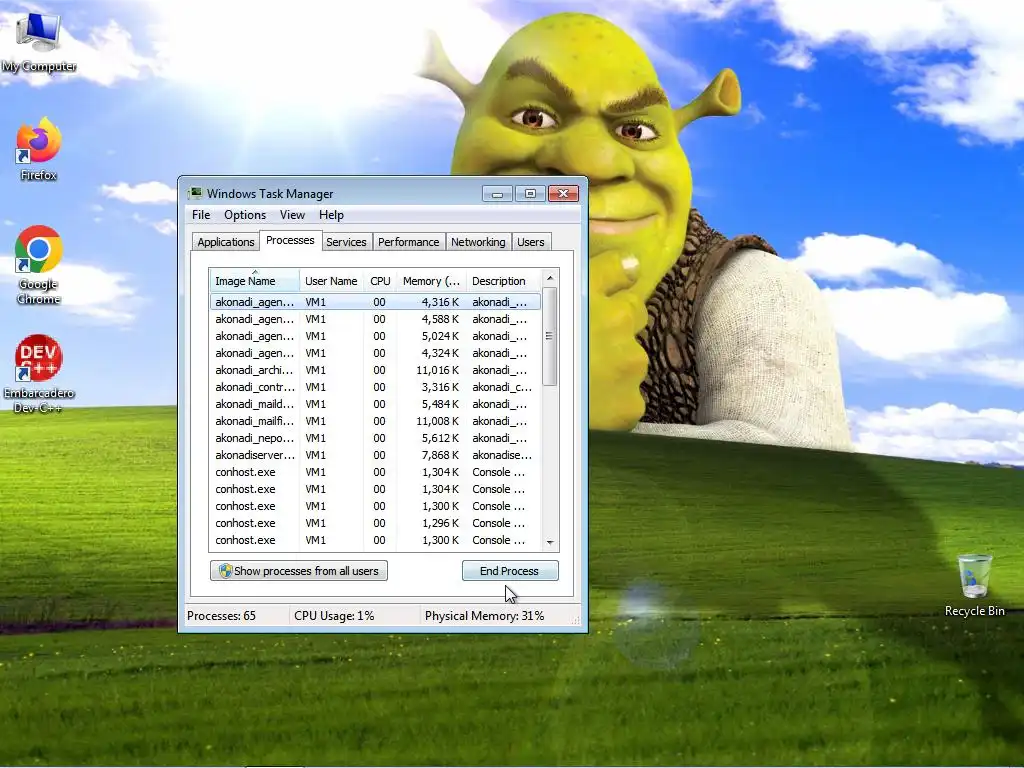
Task: Open the File menu
Action: pyautogui.click(x=201, y=215)
